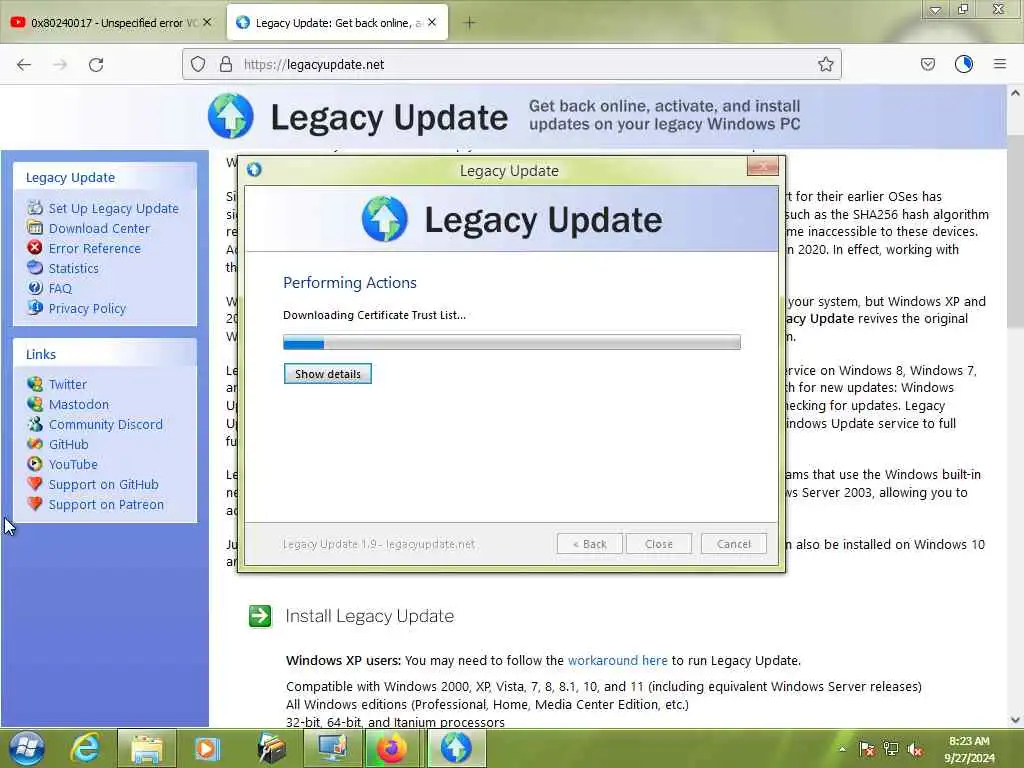Click the green arrow Install Legacy Update icon
The height and width of the screenshot is (768, 1024).
coord(260,616)
